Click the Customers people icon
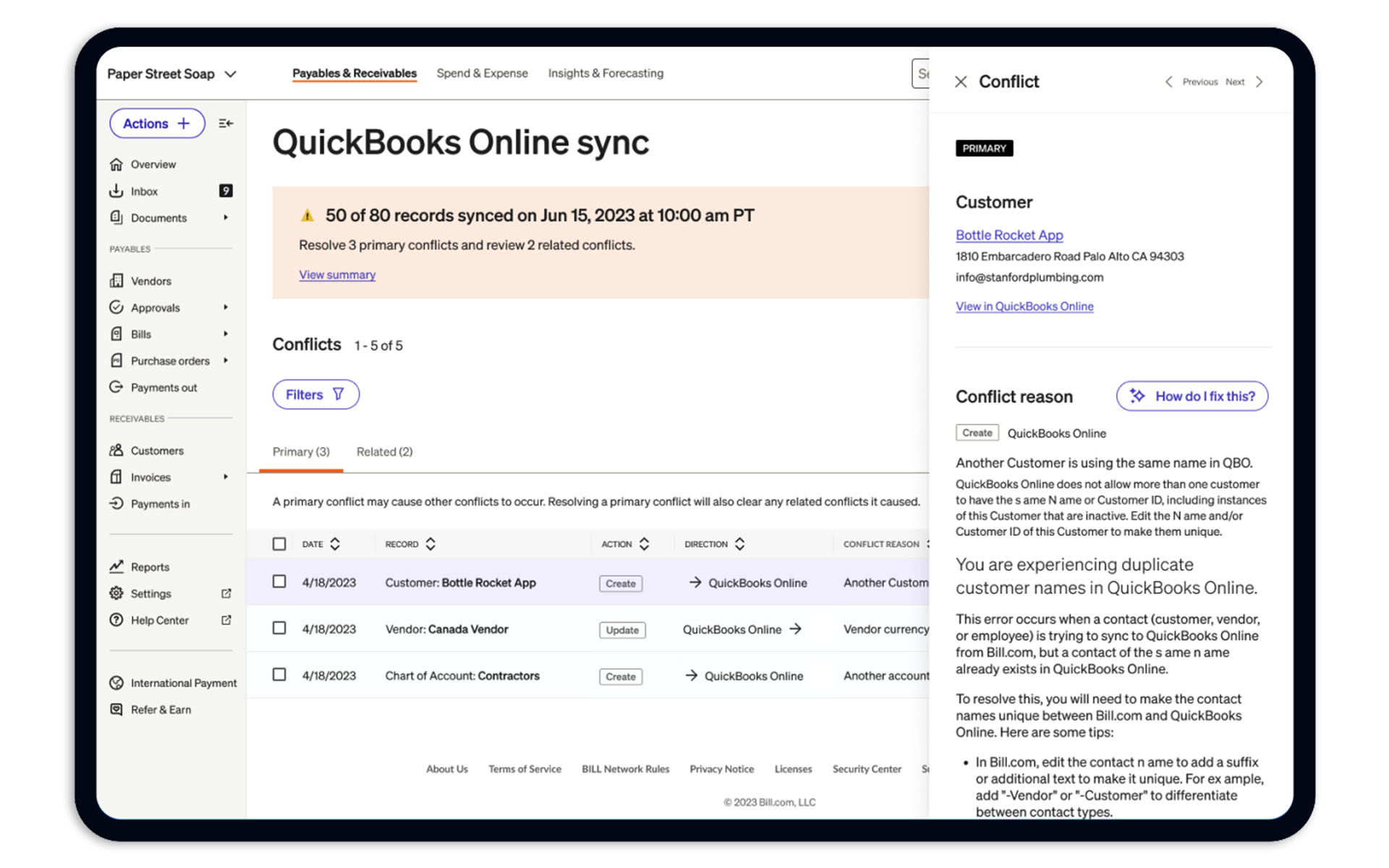This screenshot has width=1389, height=868. coord(116,450)
